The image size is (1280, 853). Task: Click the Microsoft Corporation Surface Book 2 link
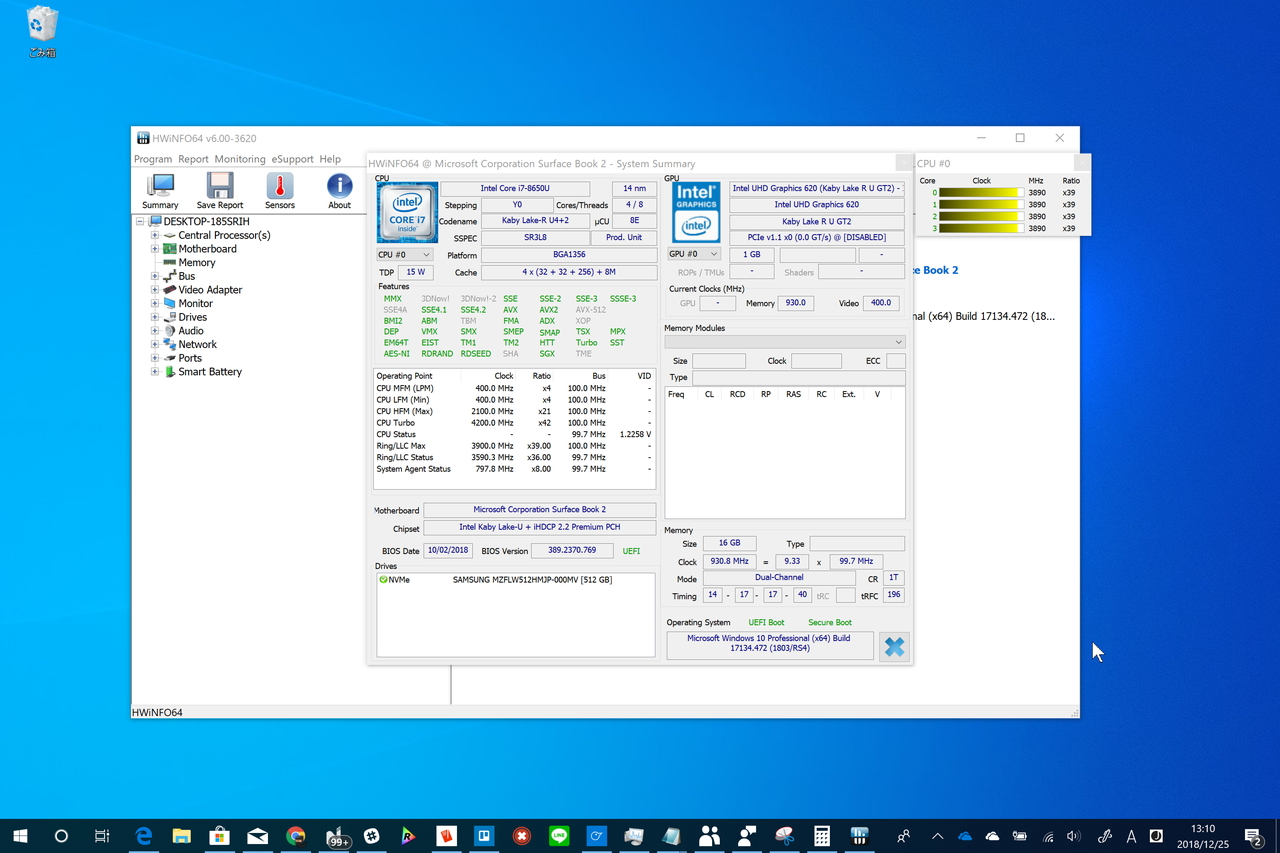[x=539, y=509]
